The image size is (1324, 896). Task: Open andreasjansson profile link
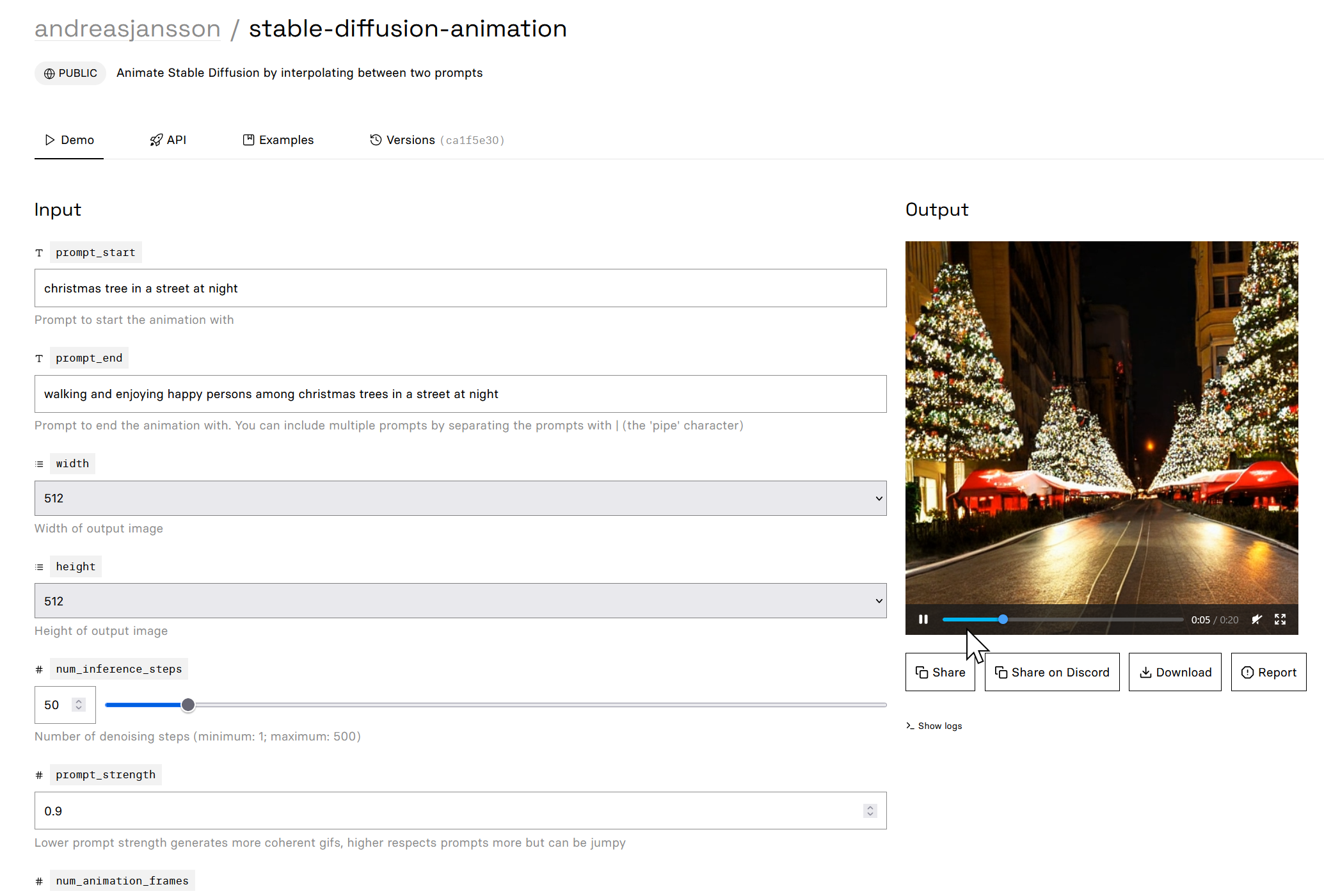point(127,29)
